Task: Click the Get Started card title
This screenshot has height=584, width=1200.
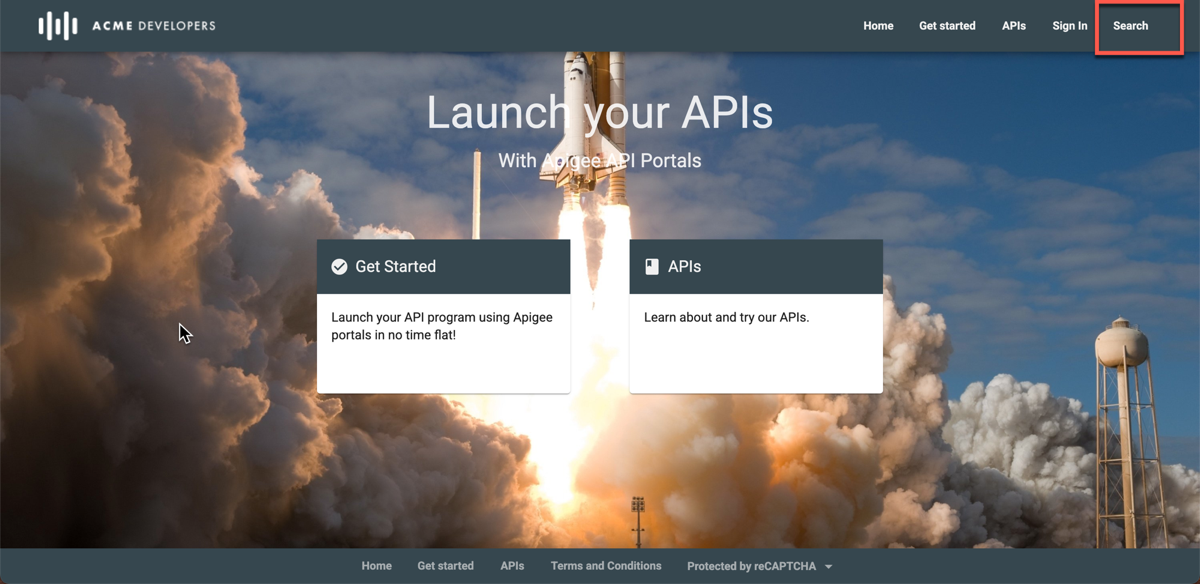Action: click(395, 267)
